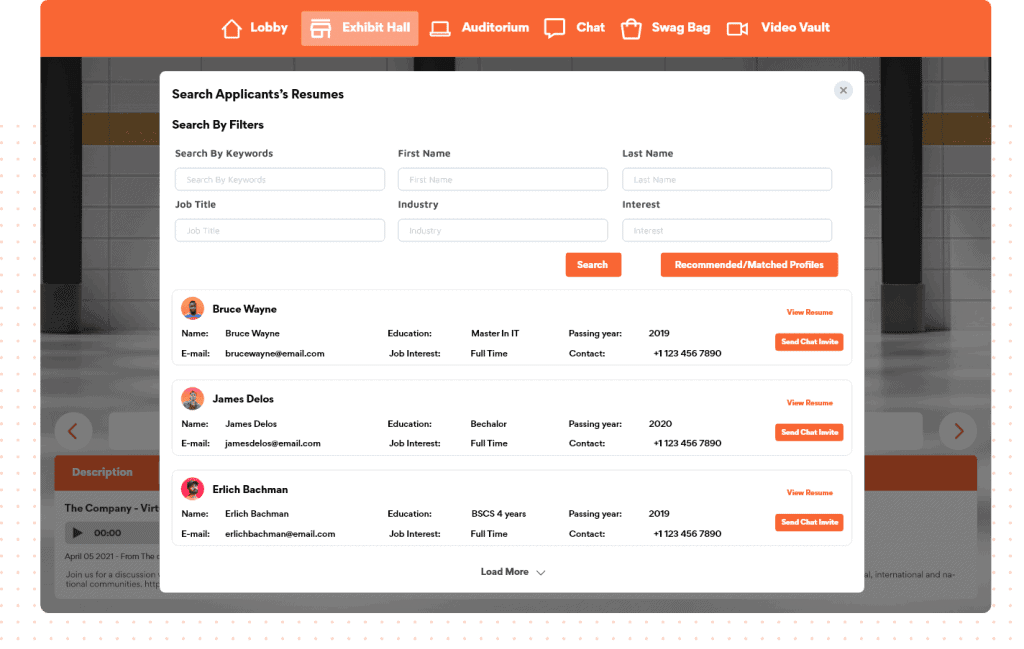The height and width of the screenshot is (649, 1024).
Task: Click education value Bechalor
Action: [x=488, y=424]
